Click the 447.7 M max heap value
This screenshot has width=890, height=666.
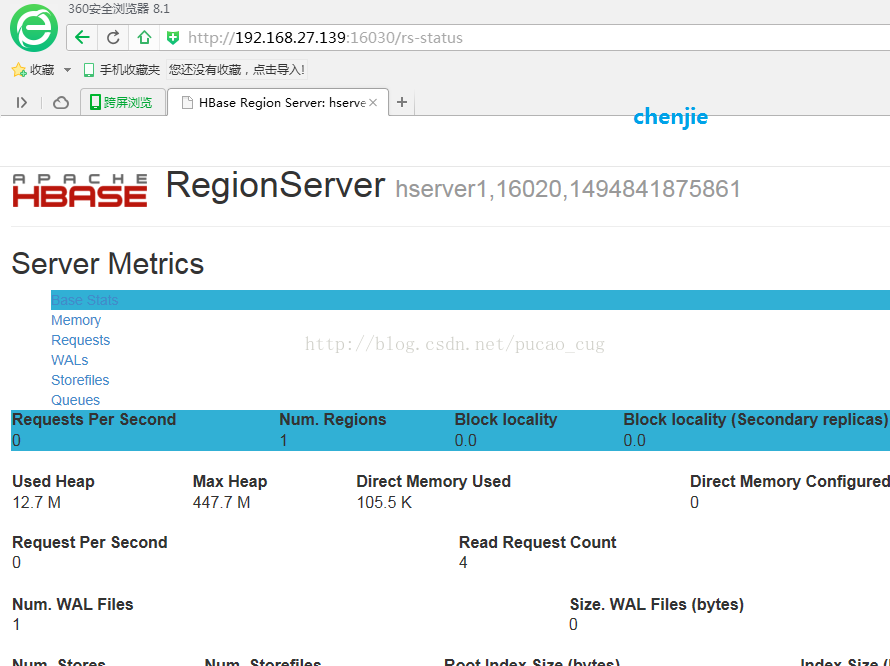point(221,502)
